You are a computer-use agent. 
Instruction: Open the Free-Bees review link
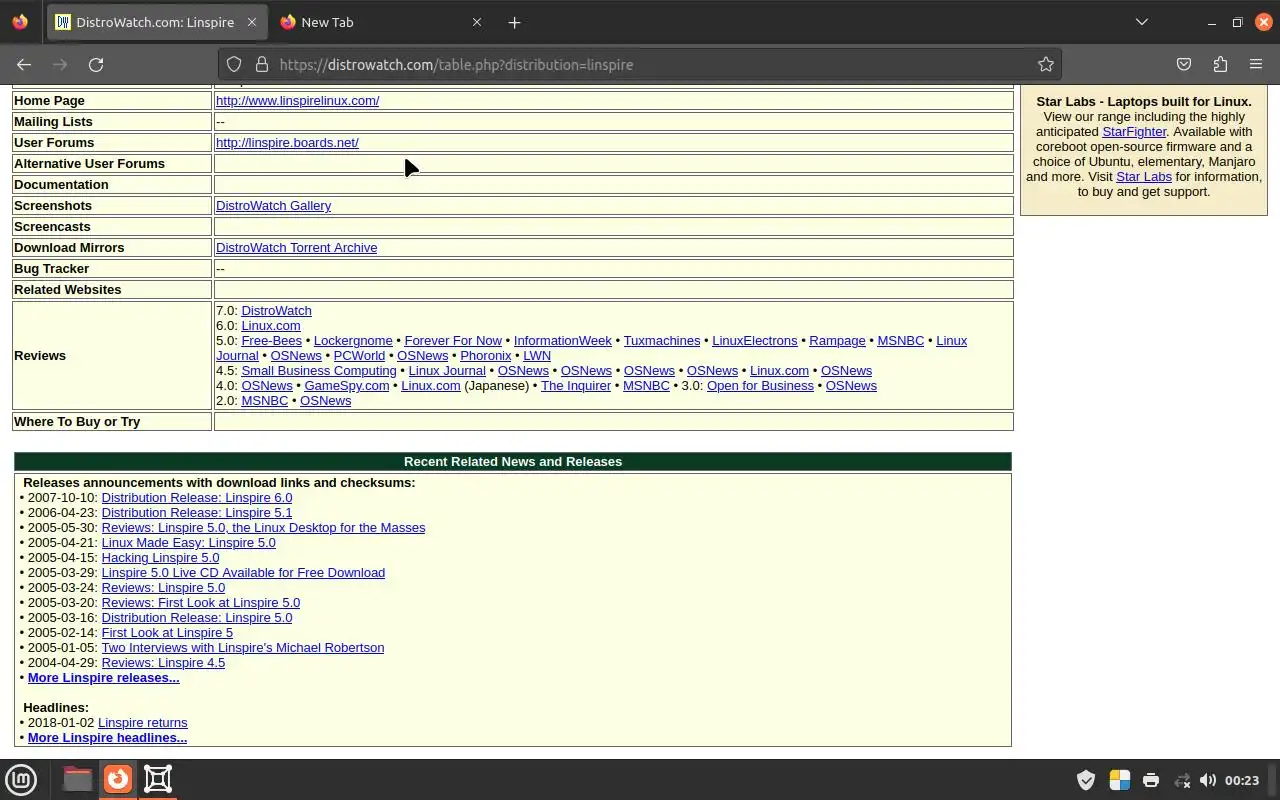click(271, 341)
